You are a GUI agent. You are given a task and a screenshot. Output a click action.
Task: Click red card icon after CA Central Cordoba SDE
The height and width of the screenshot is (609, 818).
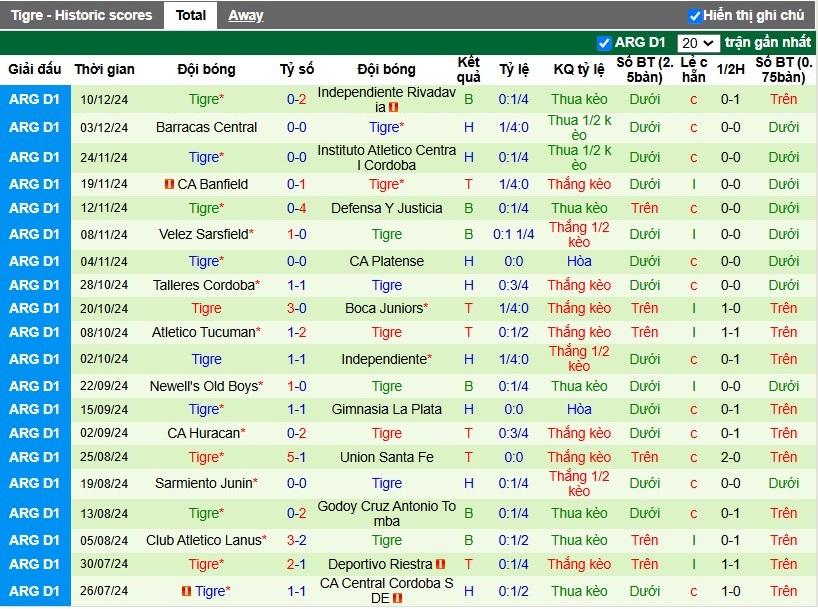[398, 599]
